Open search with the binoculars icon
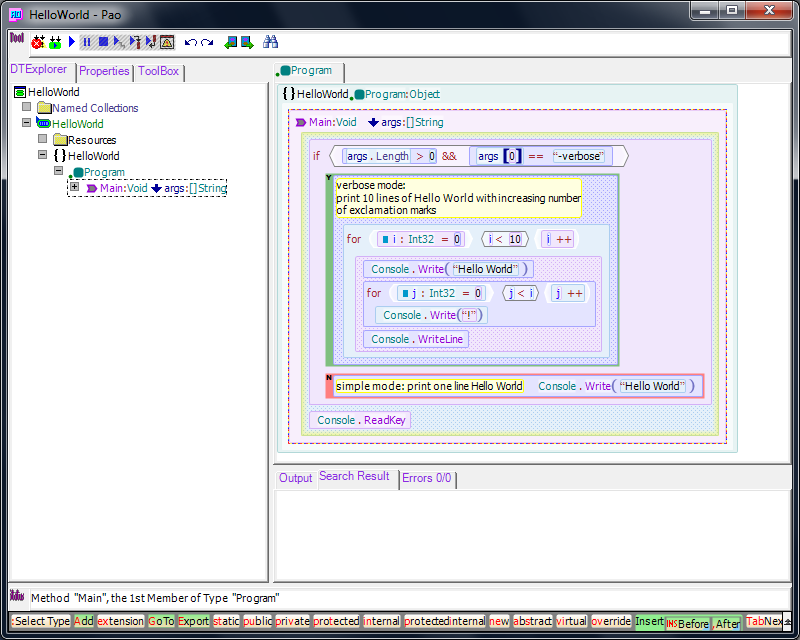800x640 pixels. [270, 42]
